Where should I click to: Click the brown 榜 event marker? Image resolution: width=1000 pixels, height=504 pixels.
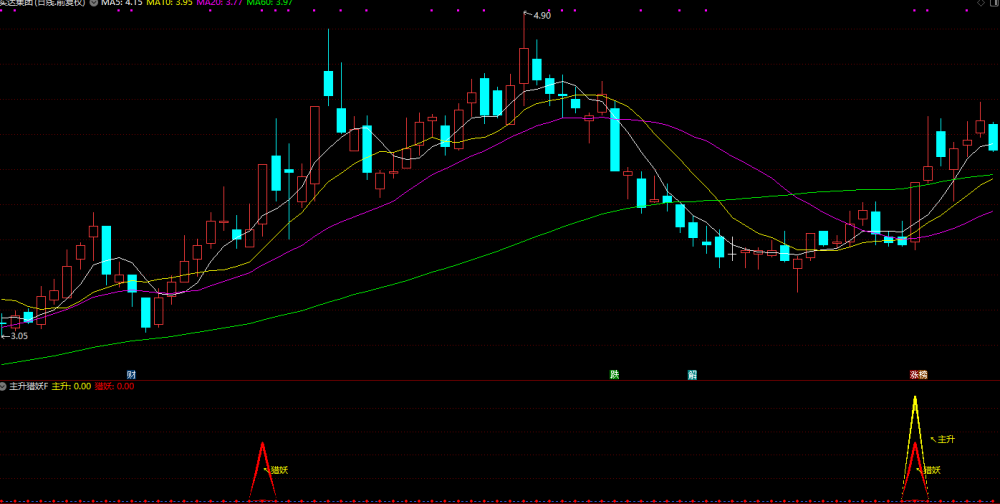coord(923,374)
